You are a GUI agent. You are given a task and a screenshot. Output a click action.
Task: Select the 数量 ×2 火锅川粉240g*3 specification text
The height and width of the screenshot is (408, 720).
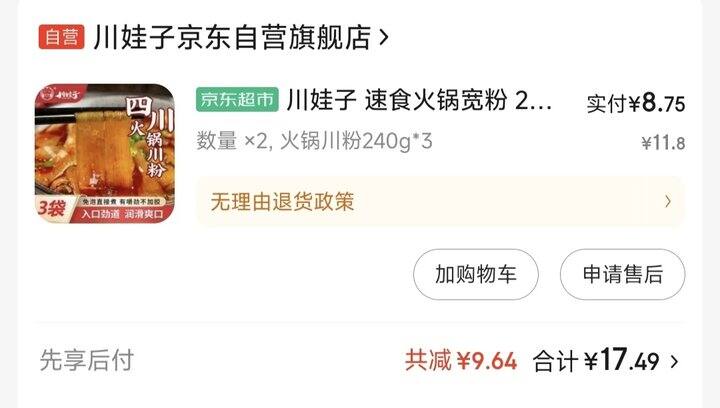point(315,141)
